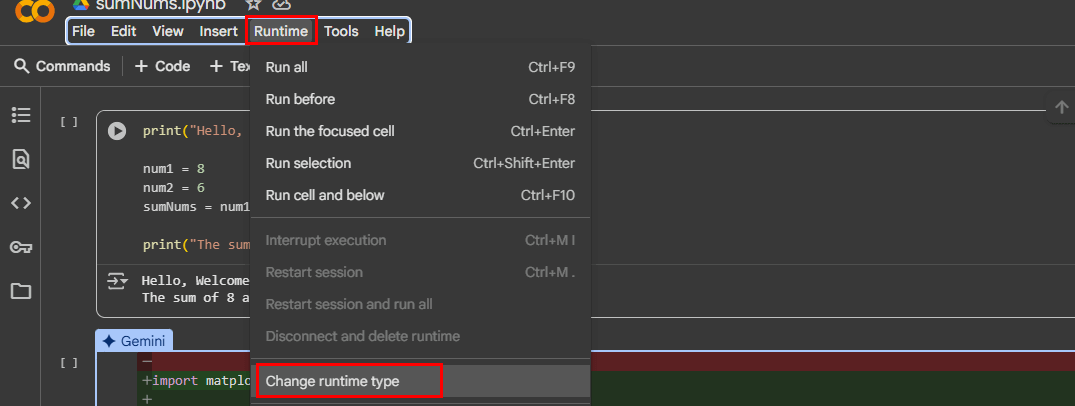Click the Colab logo

point(35,12)
